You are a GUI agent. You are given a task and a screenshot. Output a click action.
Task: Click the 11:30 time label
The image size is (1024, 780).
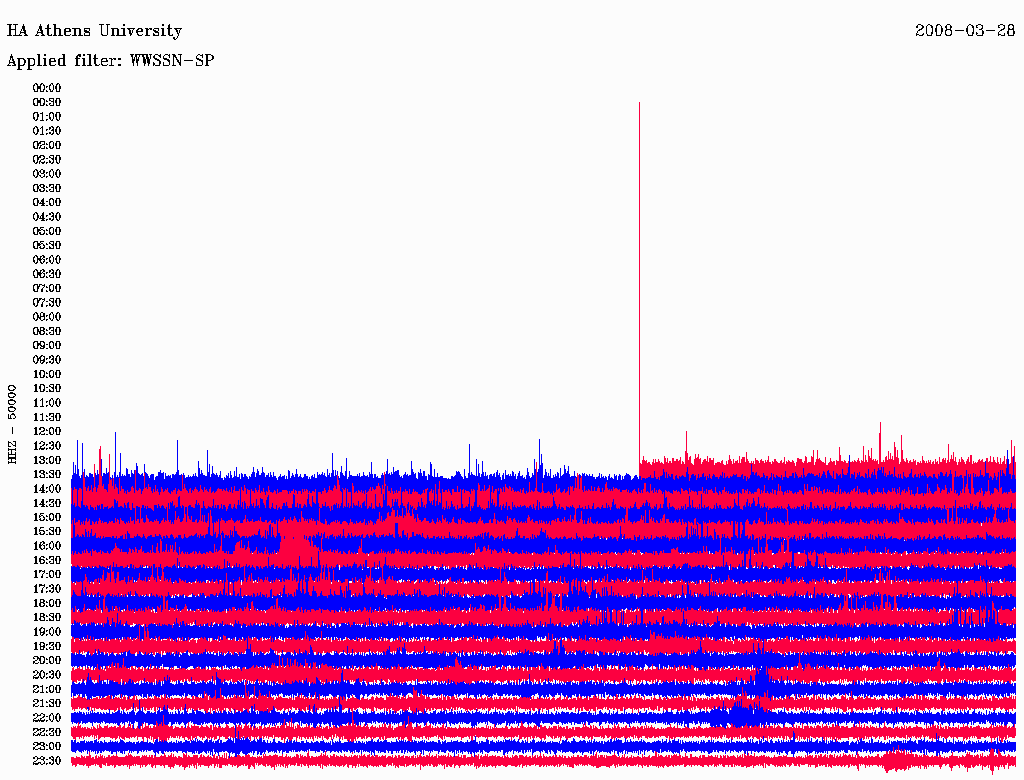[x=47, y=417]
